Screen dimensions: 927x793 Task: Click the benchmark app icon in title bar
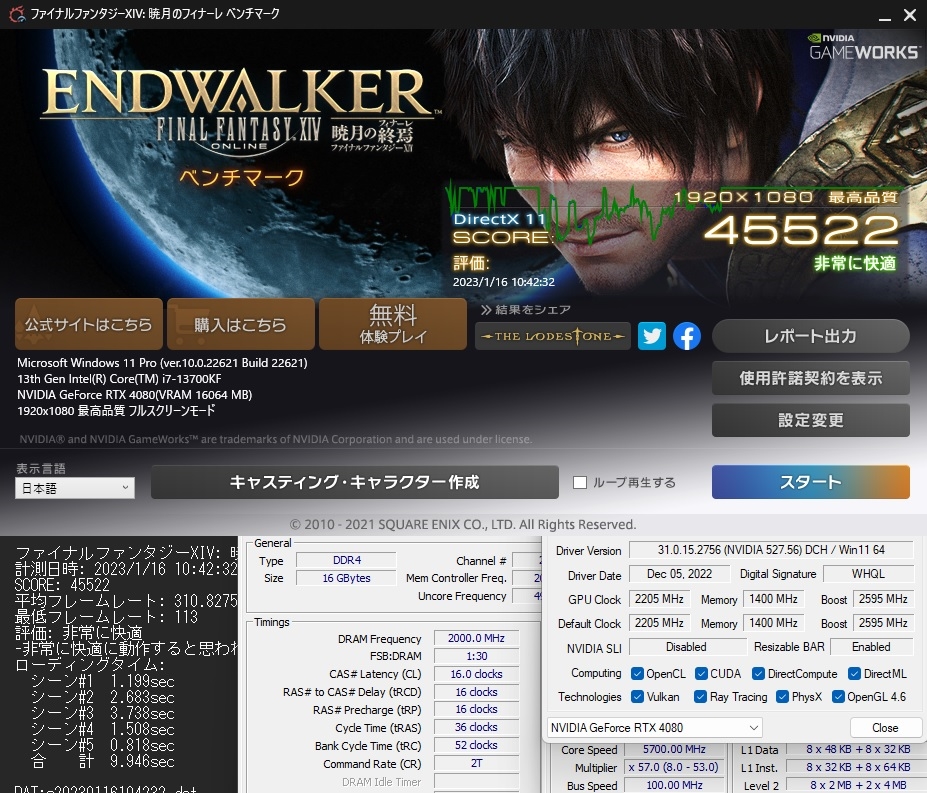point(17,14)
